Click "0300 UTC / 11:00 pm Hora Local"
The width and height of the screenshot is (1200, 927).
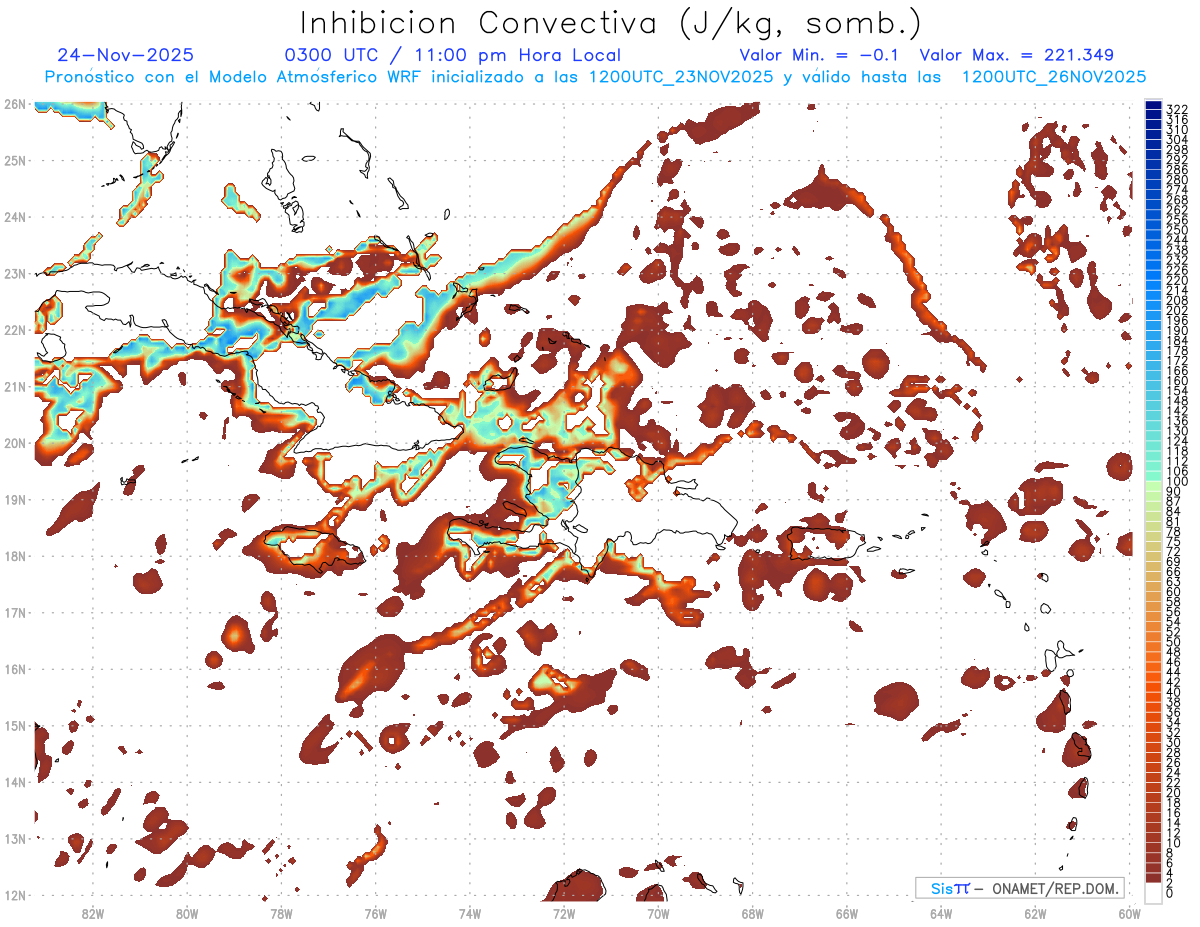point(452,55)
